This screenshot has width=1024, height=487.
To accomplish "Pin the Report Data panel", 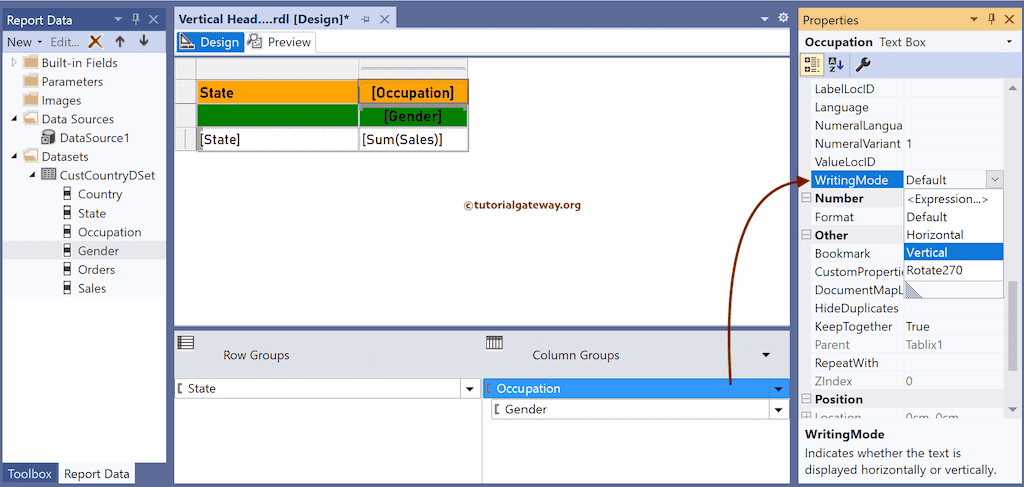I will (x=135, y=20).
